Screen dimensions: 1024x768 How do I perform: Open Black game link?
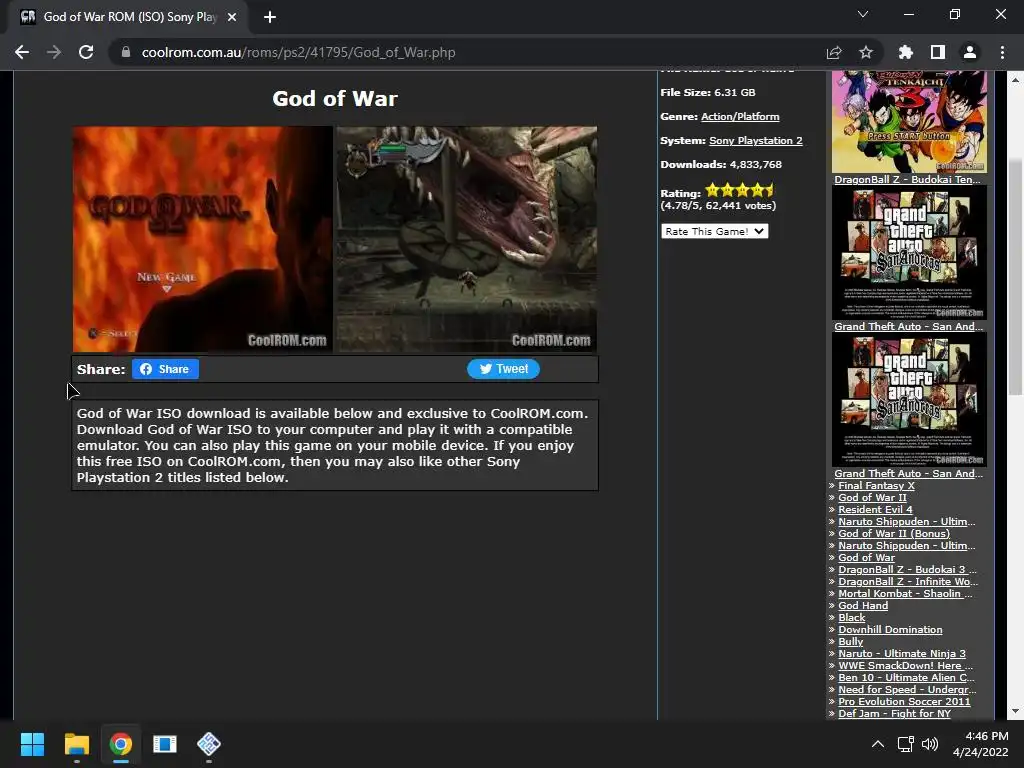pyautogui.click(x=852, y=618)
